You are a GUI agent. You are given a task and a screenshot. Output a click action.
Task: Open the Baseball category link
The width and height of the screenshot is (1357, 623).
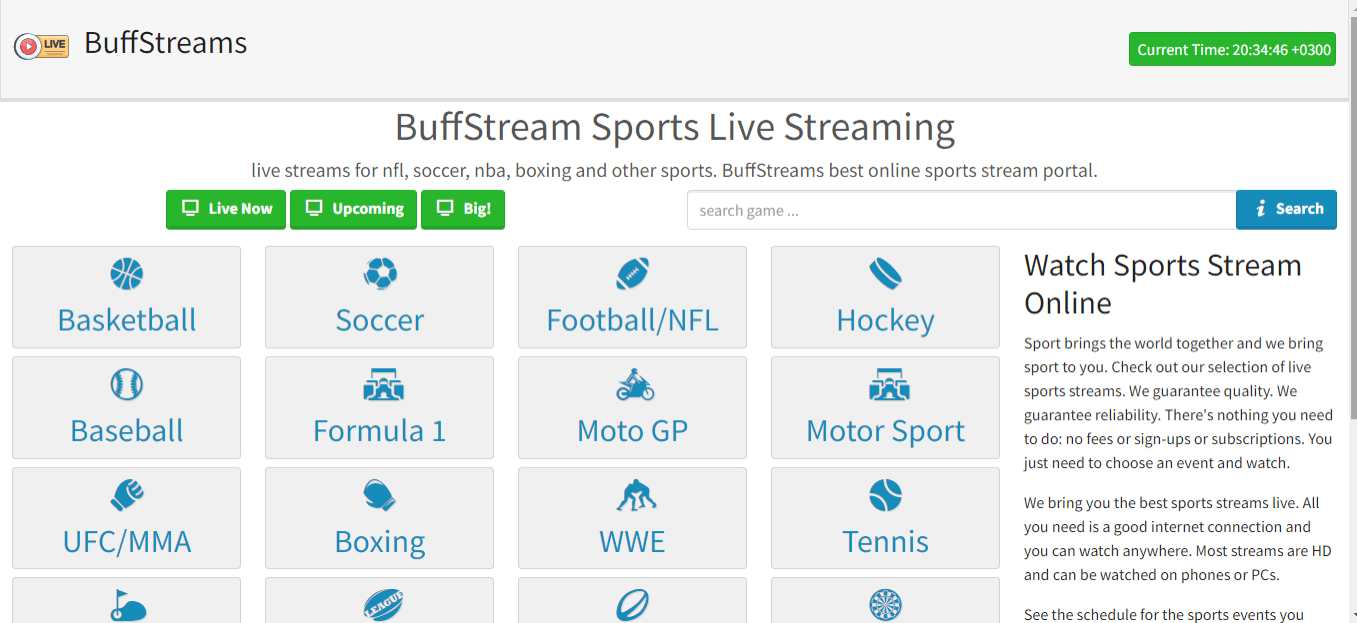pos(127,431)
